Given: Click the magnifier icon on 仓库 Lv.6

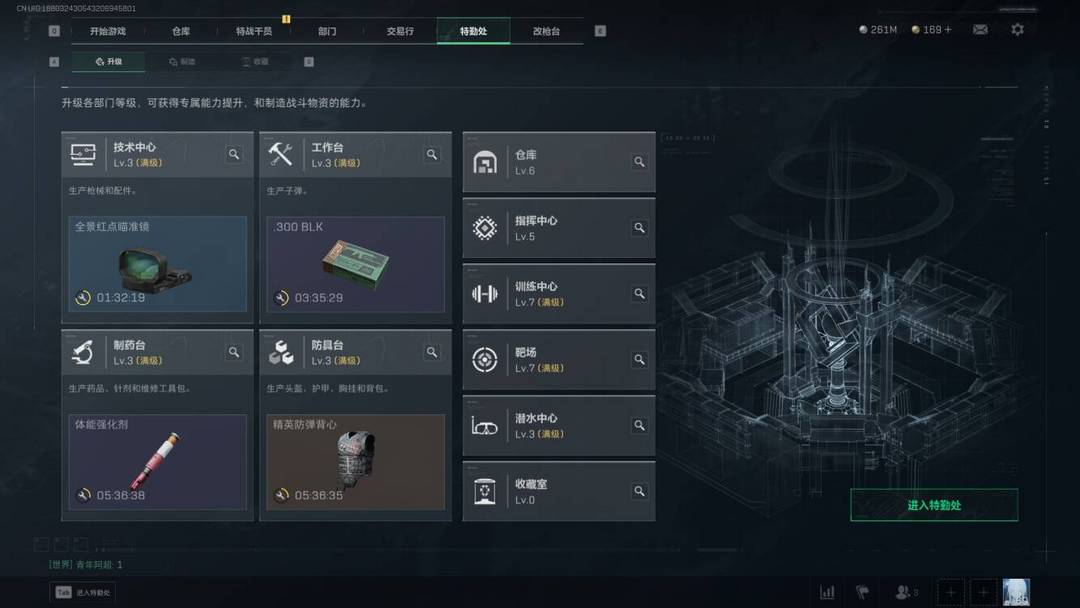Looking at the screenshot, I should [639, 162].
